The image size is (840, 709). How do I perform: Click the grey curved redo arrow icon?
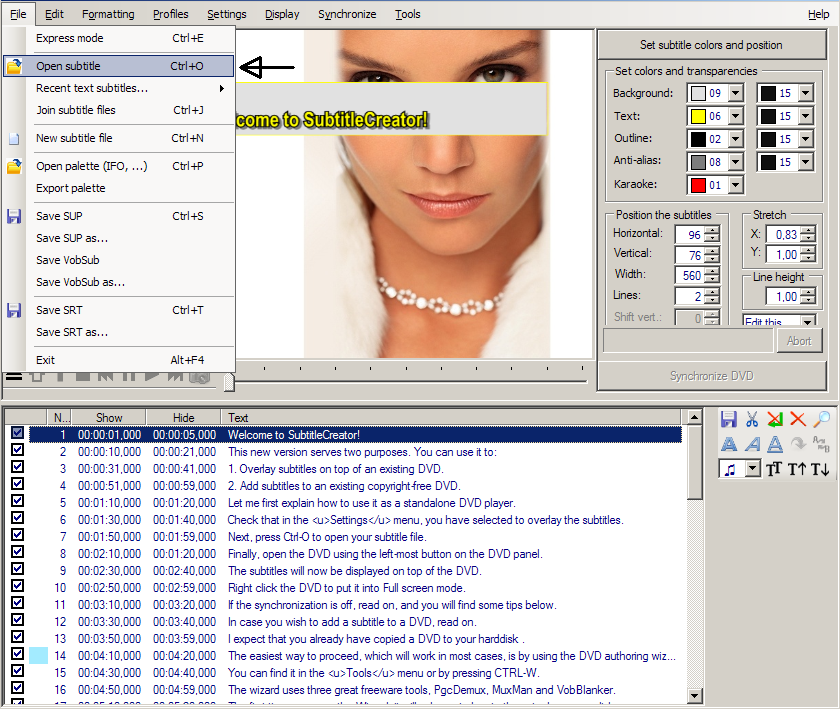point(798,444)
